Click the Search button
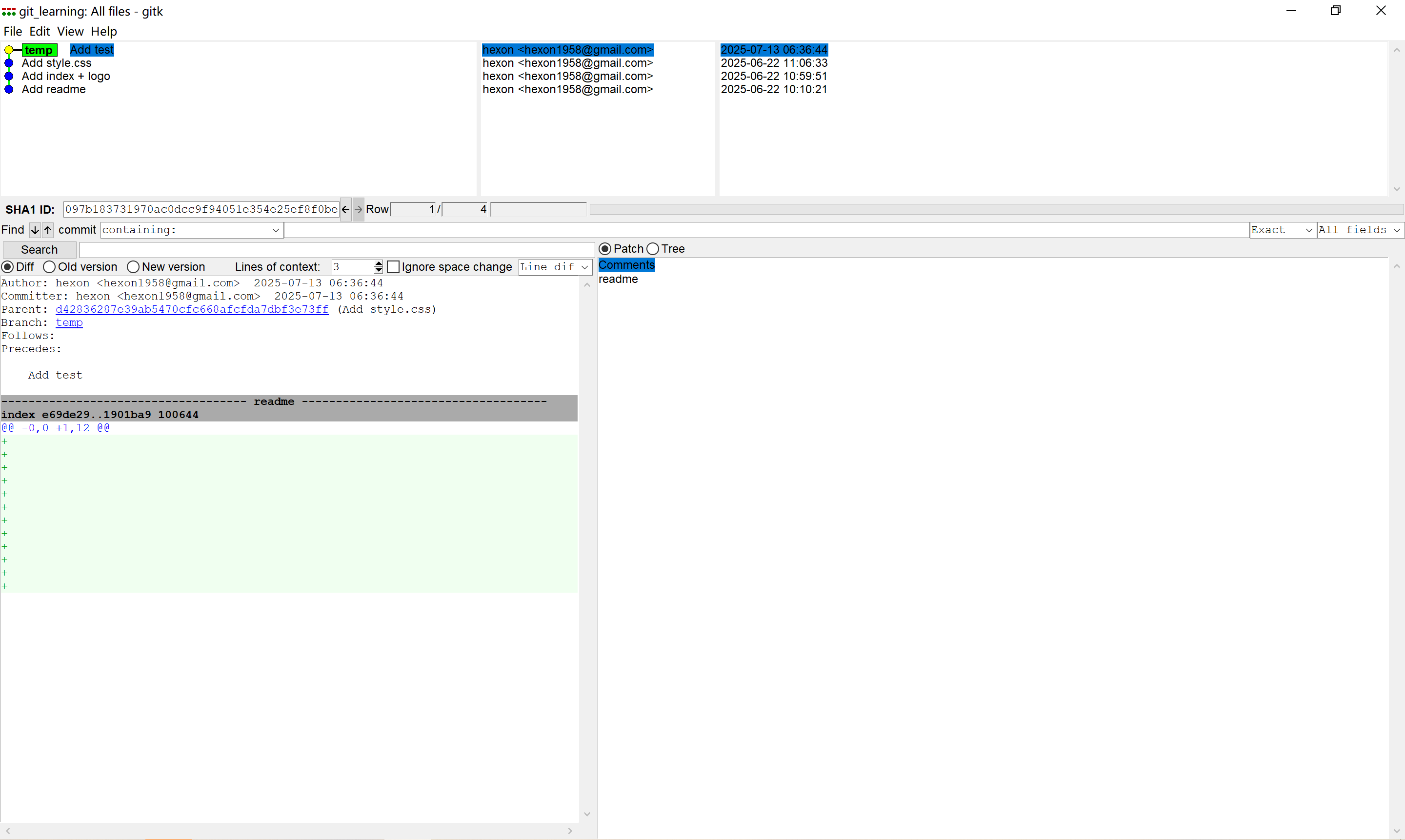 point(39,250)
